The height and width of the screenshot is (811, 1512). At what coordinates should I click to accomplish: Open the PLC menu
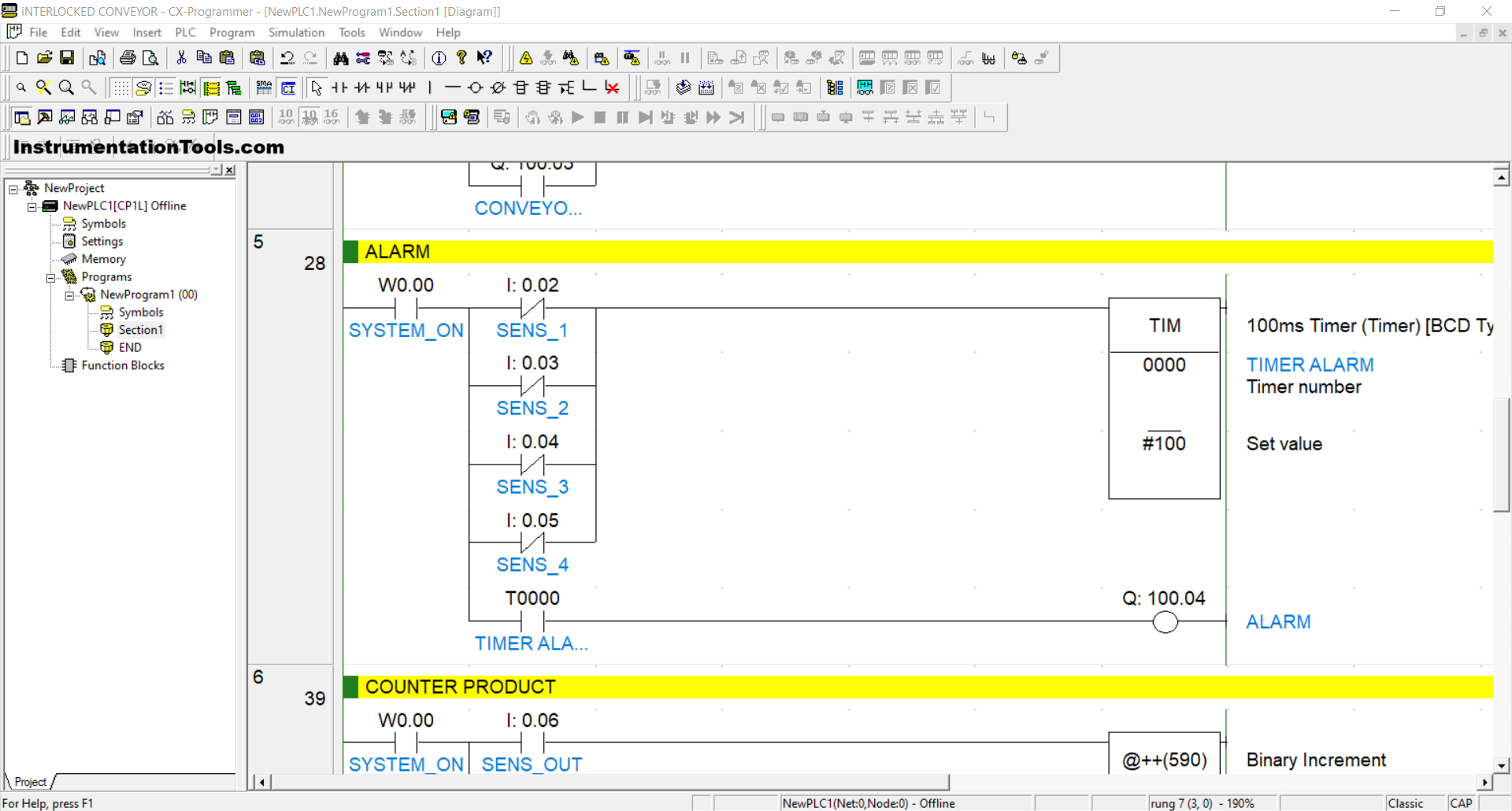[x=185, y=32]
